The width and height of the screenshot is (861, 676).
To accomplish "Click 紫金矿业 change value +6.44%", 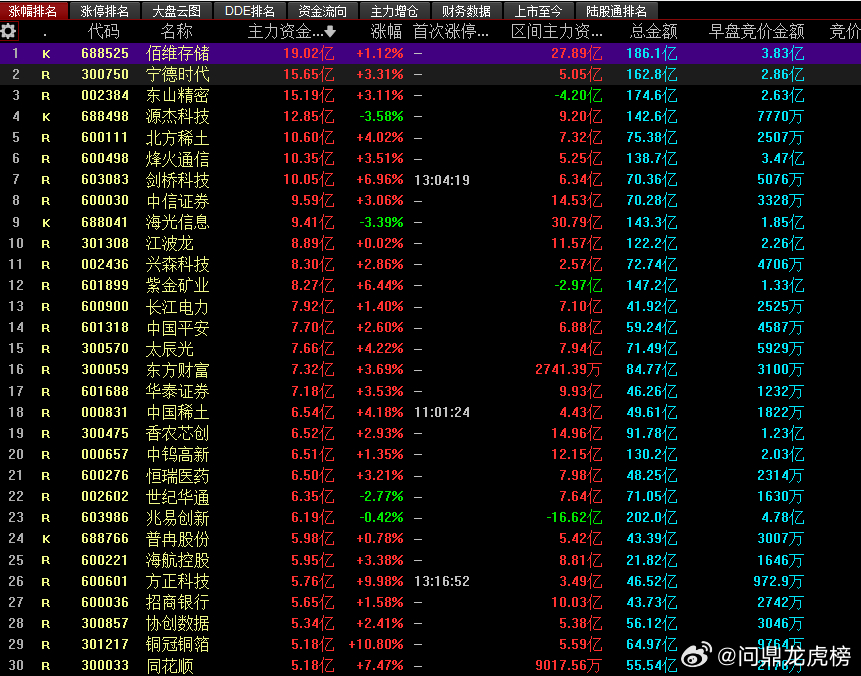I will (x=380, y=286).
